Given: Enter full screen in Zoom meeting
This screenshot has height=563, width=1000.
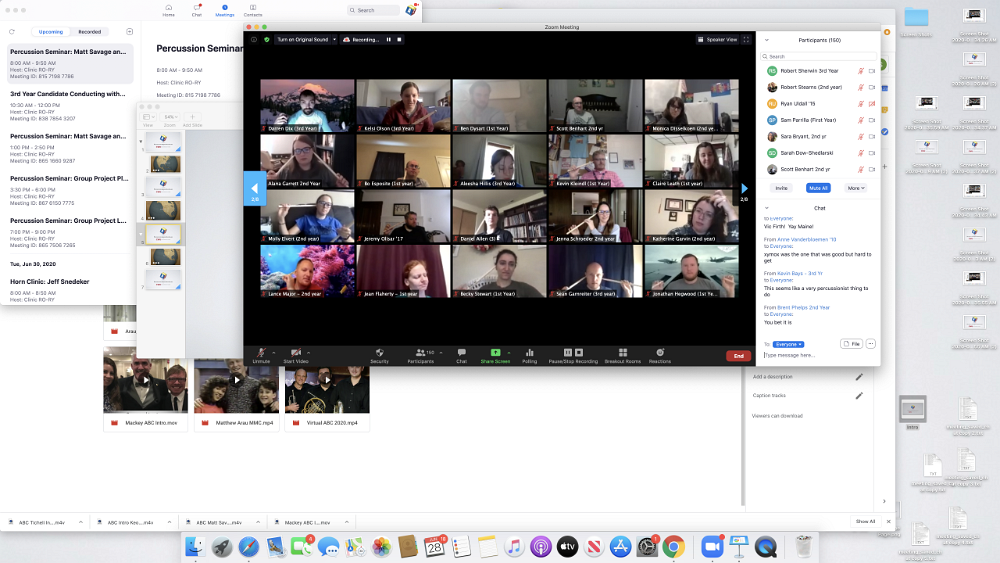Looking at the screenshot, I should [x=746, y=40].
